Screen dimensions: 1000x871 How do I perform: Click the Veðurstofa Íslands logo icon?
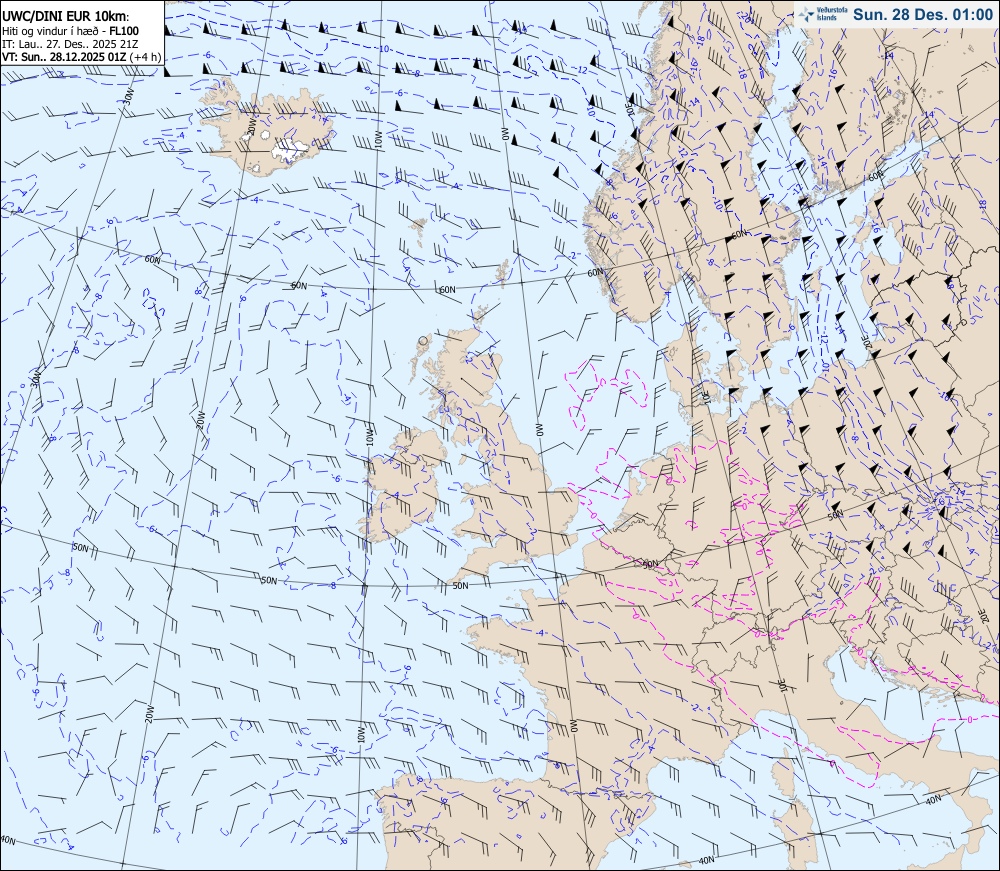[807, 13]
